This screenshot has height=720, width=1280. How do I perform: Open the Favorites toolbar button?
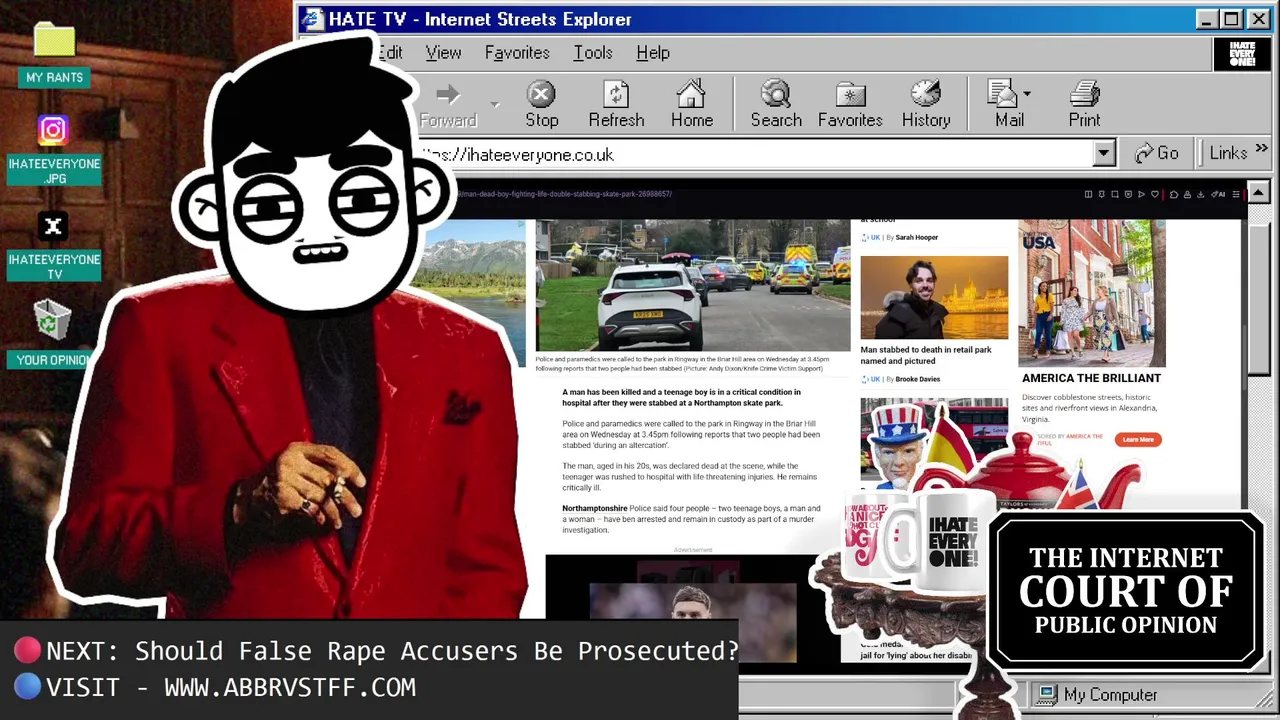pos(850,105)
